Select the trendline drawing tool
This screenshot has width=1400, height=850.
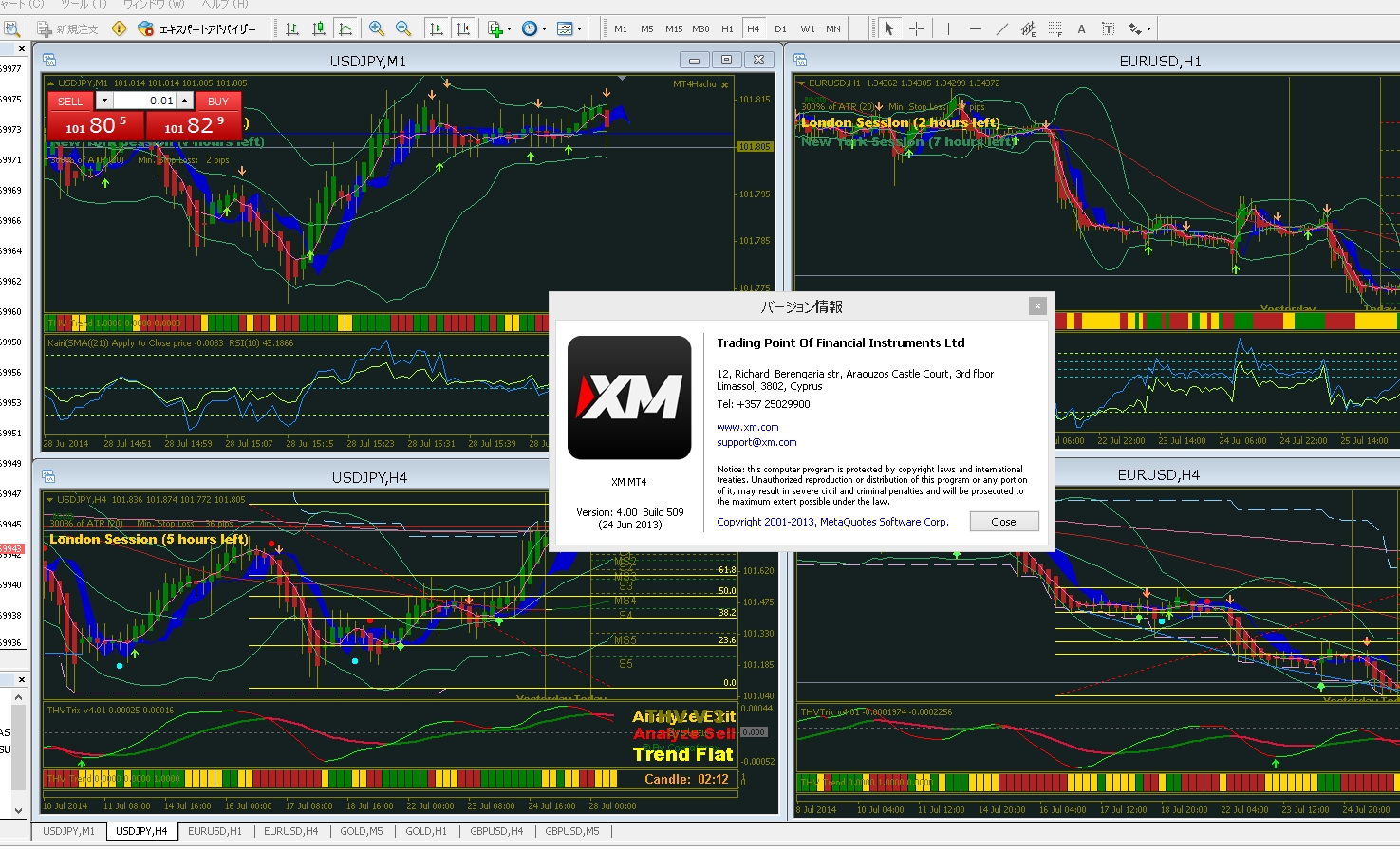tap(1001, 28)
